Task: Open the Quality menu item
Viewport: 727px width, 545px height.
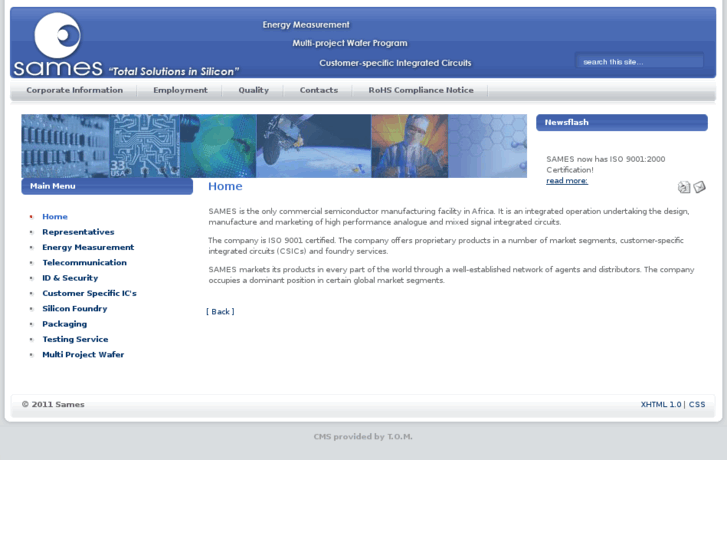Action: point(254,90)
